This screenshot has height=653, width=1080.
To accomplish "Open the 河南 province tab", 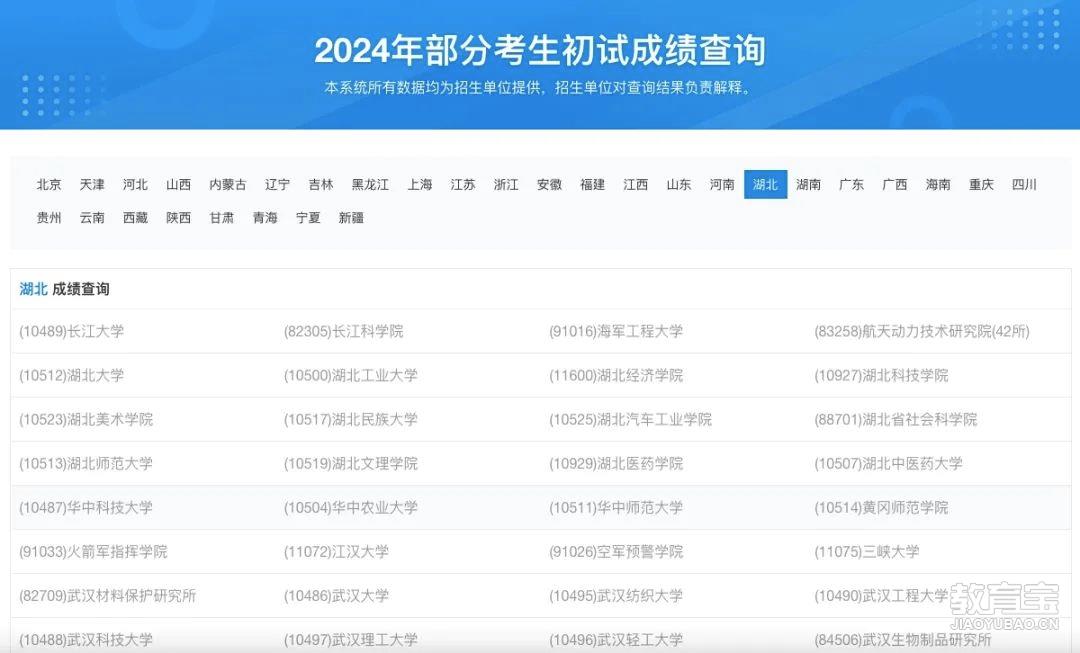I will pyautogui.click(x=723, y=185).
